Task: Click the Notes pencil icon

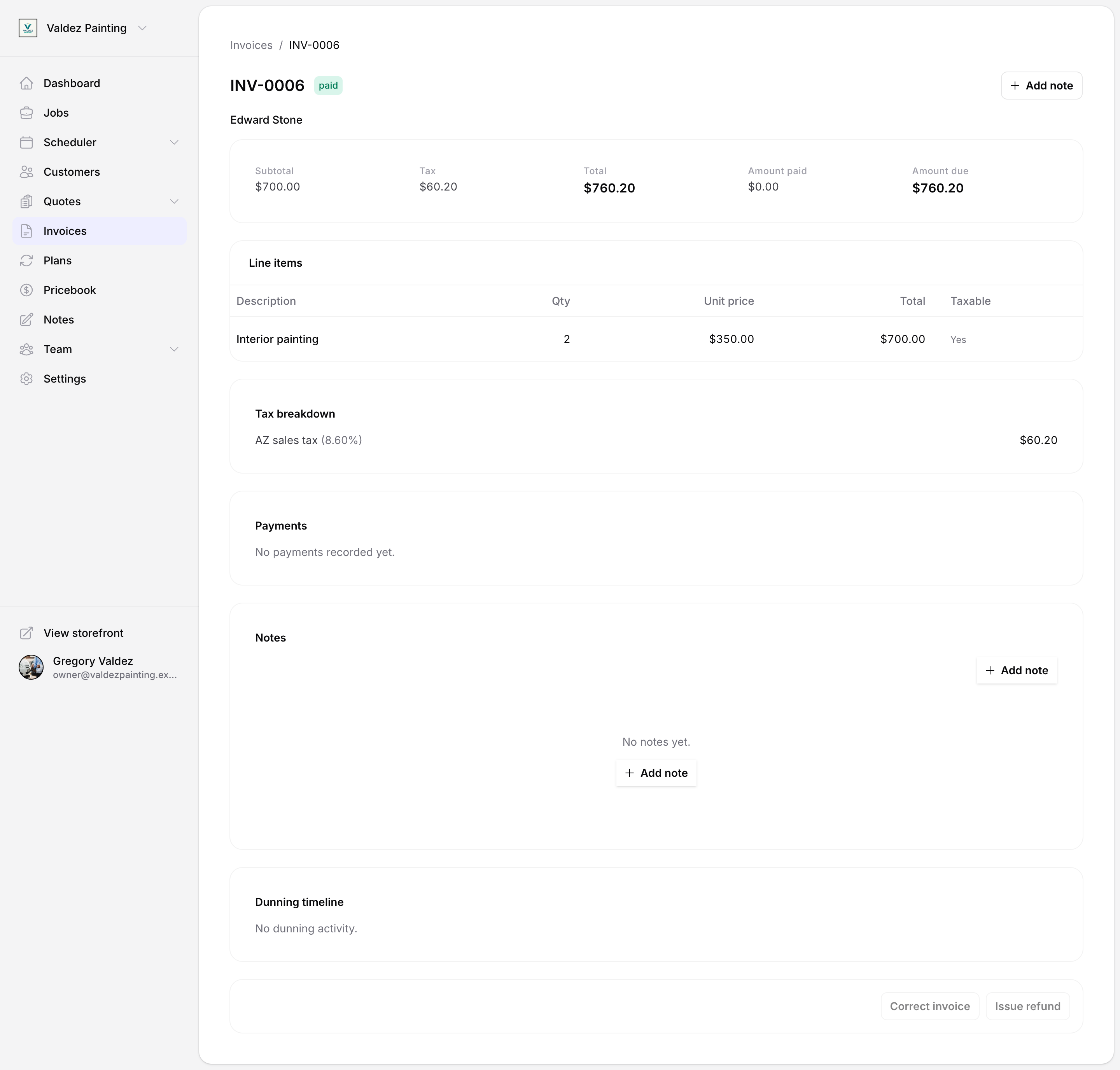Action: click(x=26, y=320)
